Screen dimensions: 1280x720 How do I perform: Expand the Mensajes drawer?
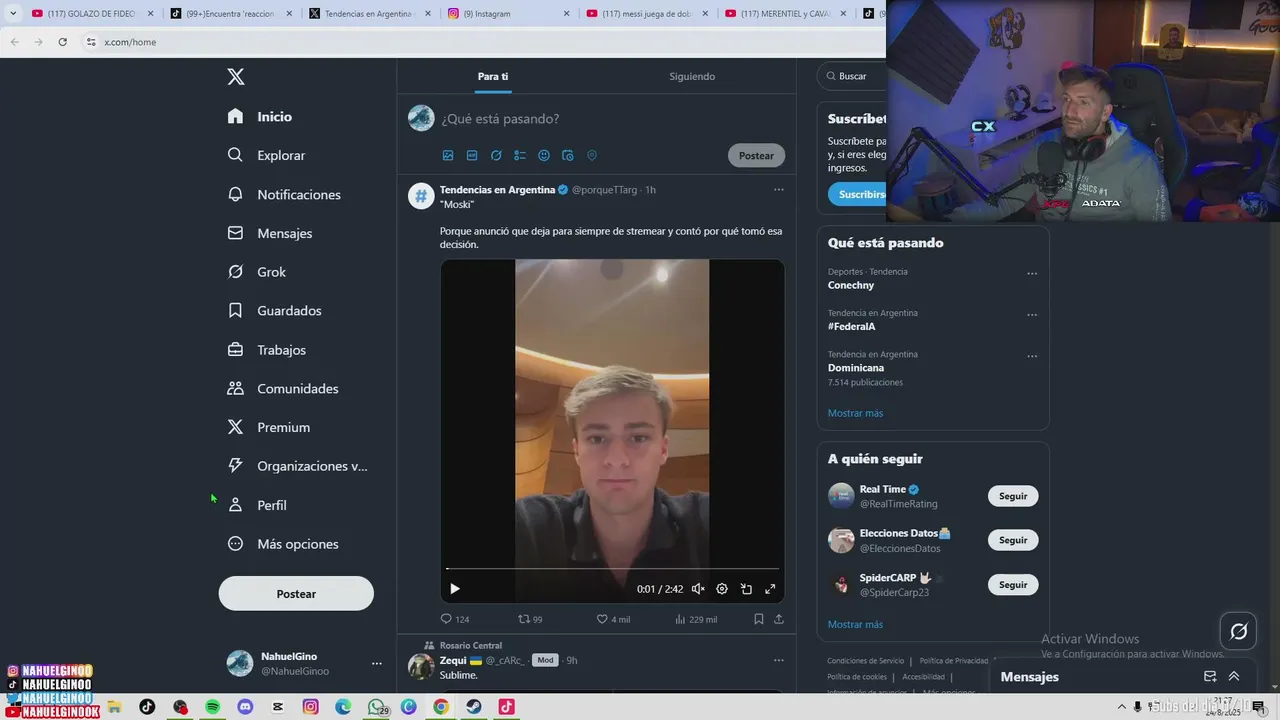pos(1234,677)
